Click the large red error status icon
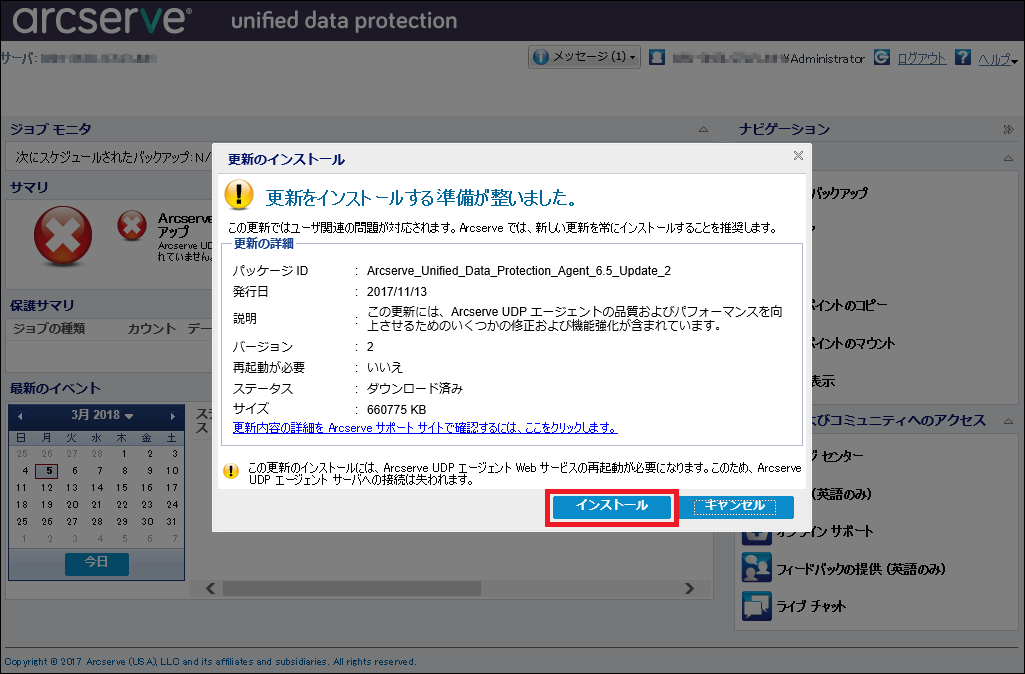The height and width of the screenshot is (674, 1025). tap(63, 235)
